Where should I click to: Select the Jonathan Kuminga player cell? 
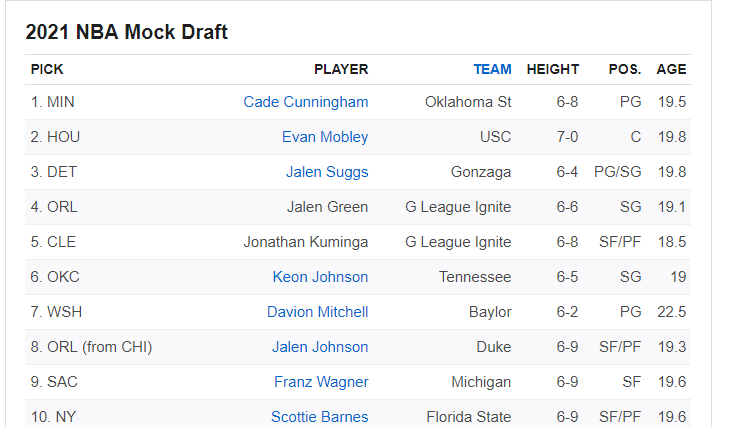point(305,242)
